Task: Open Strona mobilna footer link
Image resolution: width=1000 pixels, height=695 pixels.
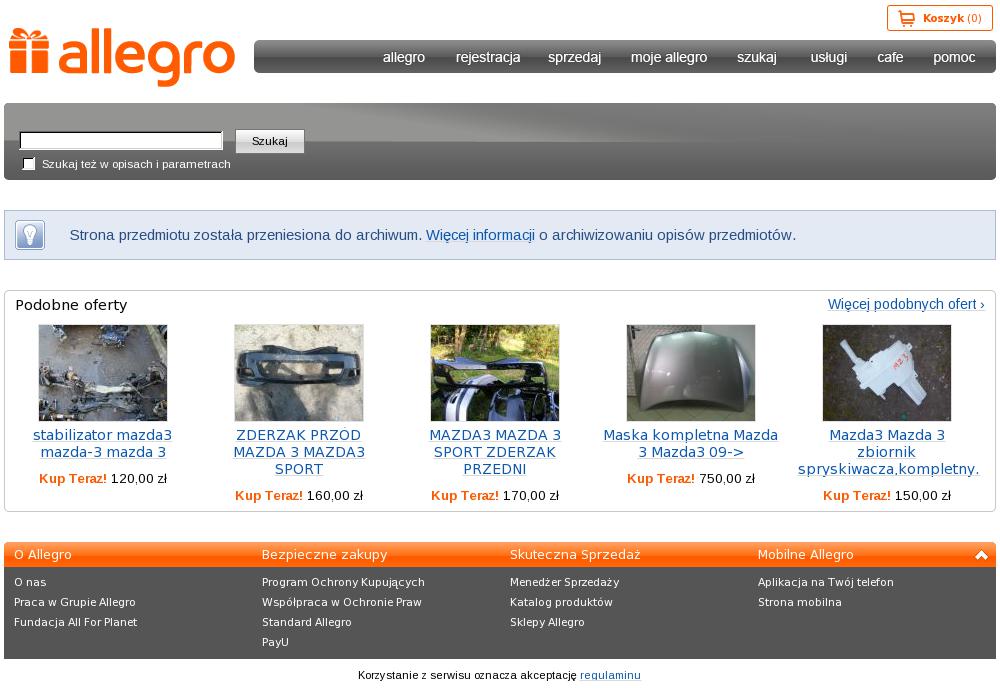Action: pos(800,602)
